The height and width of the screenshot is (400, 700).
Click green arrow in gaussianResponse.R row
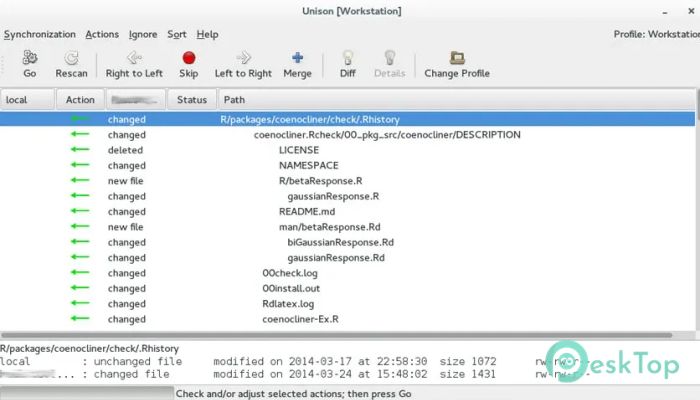pos(80,196)
